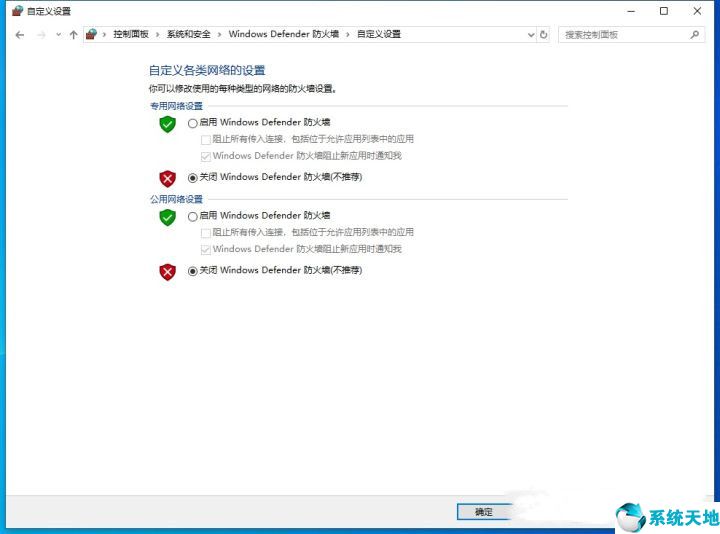Click red shield in 公用网络设置
The image size is (720, 534).
click(x=168, y=272)
